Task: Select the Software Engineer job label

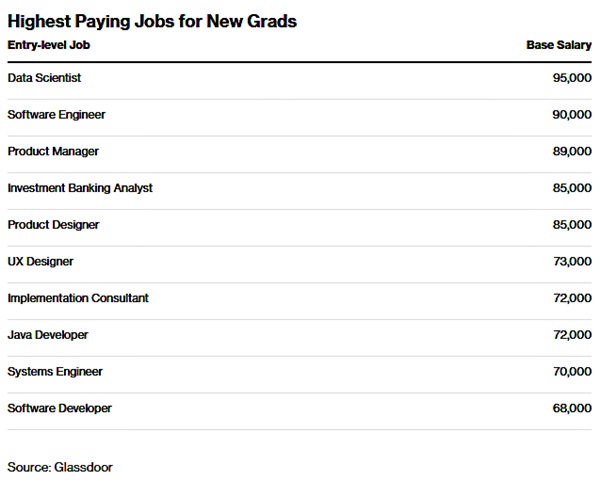Action: (56, 115)
